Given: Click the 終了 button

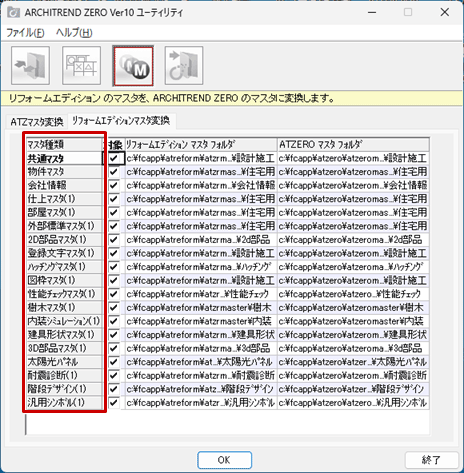Looking at the screenshot, I should [431, 460].
